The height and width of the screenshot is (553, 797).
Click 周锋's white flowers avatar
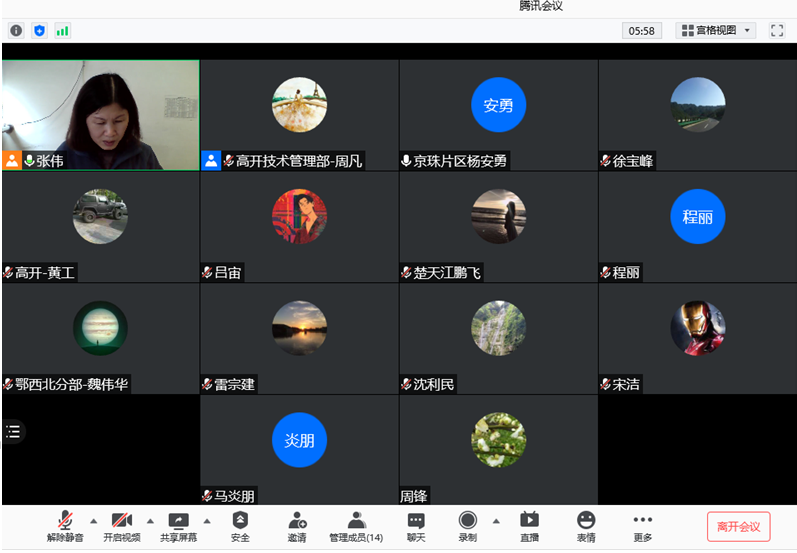(499, 440)
